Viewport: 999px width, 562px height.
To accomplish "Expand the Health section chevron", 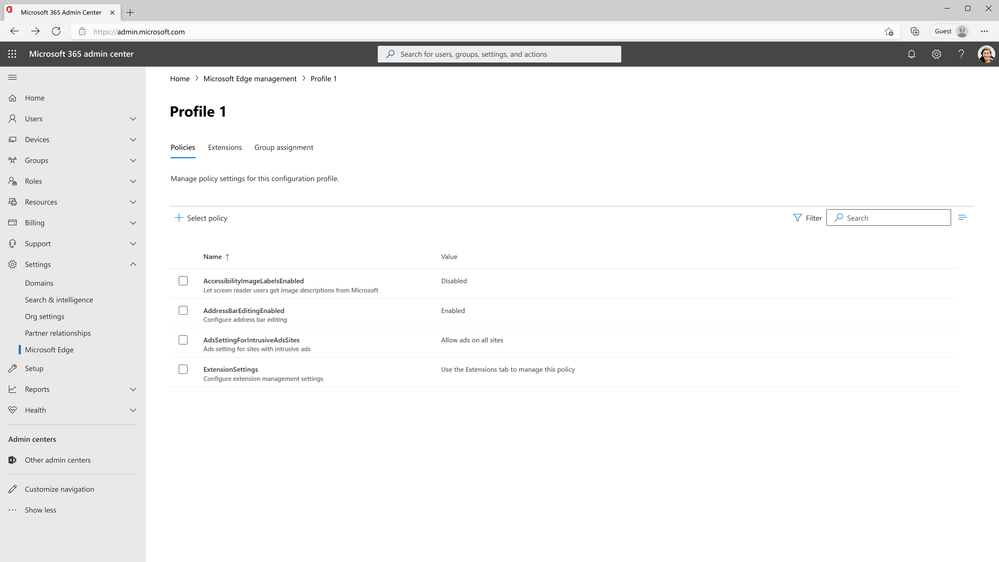I will point(133,410).
